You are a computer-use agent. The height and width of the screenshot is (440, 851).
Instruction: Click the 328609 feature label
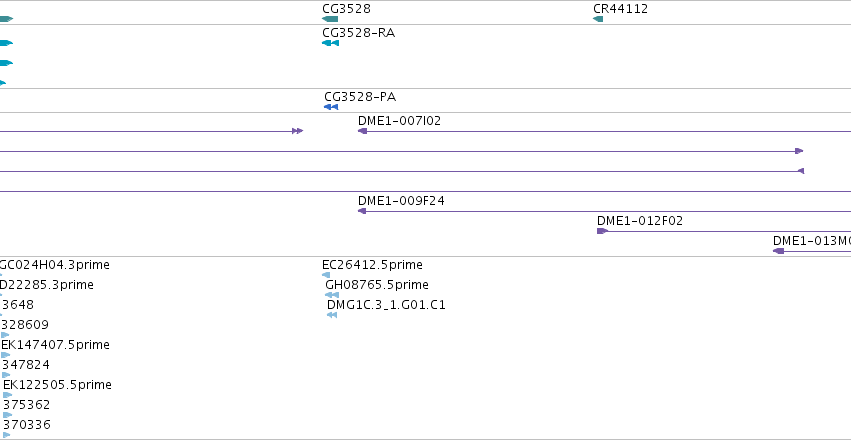25,325
